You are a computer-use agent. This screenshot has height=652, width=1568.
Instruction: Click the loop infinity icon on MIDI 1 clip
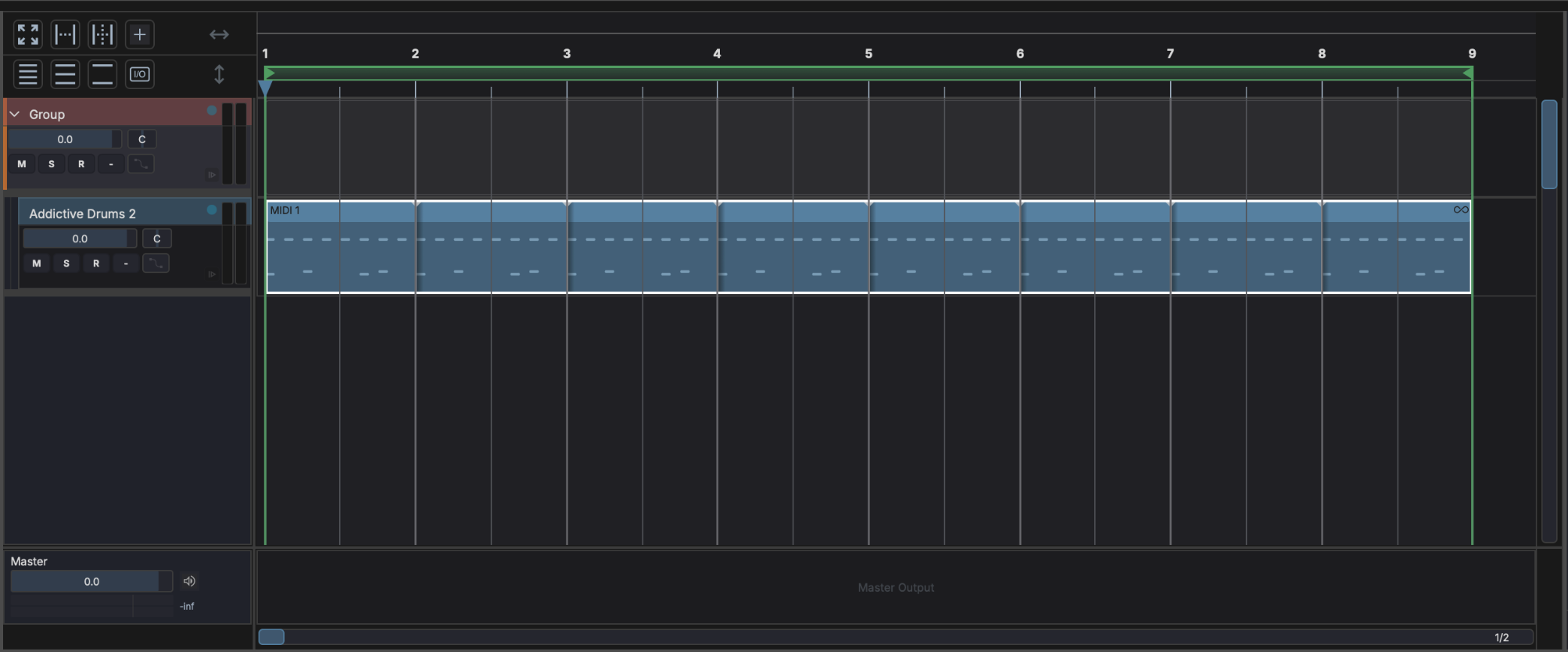click(1460, 210)
